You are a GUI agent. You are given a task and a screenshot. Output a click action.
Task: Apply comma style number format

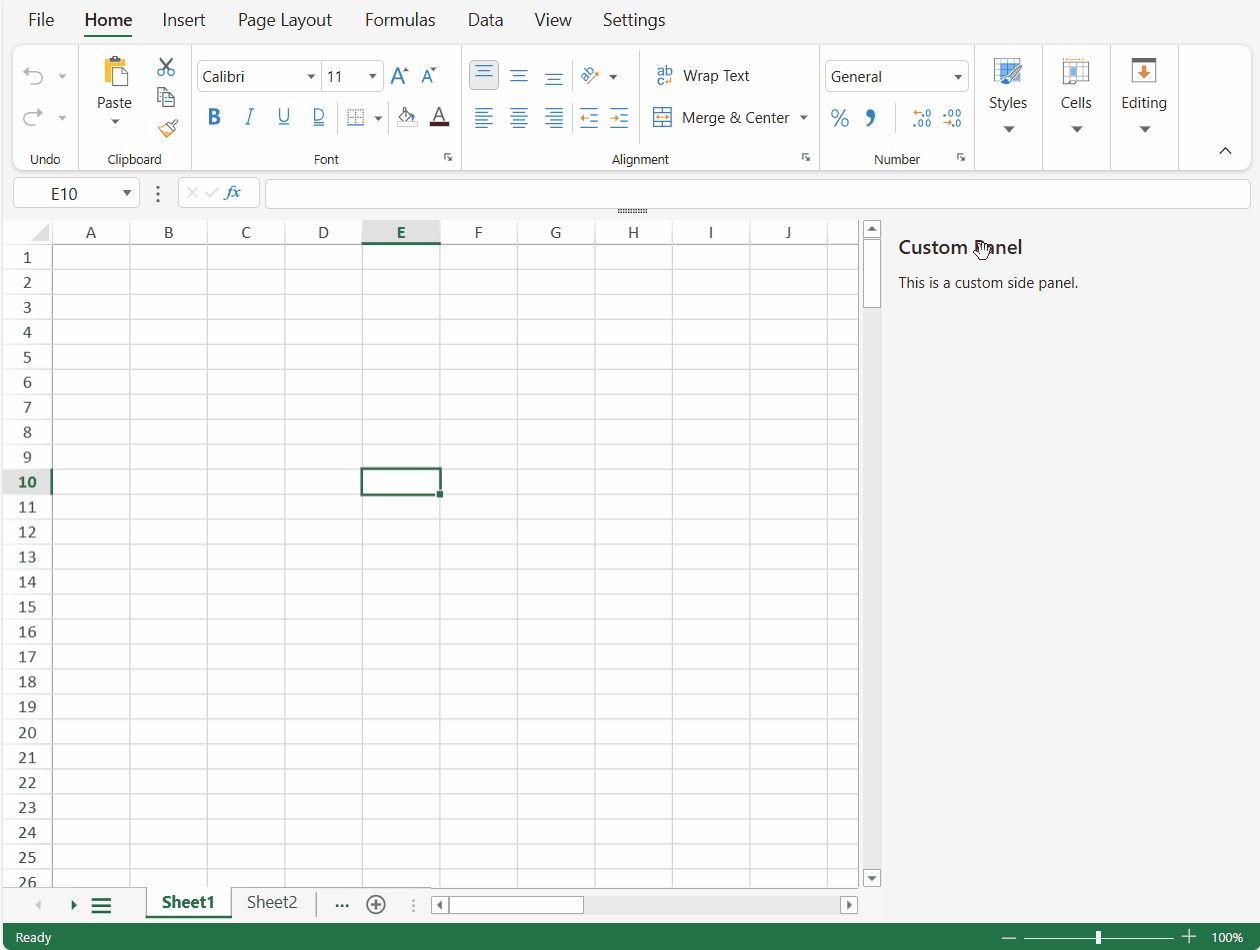coord(870,119)
